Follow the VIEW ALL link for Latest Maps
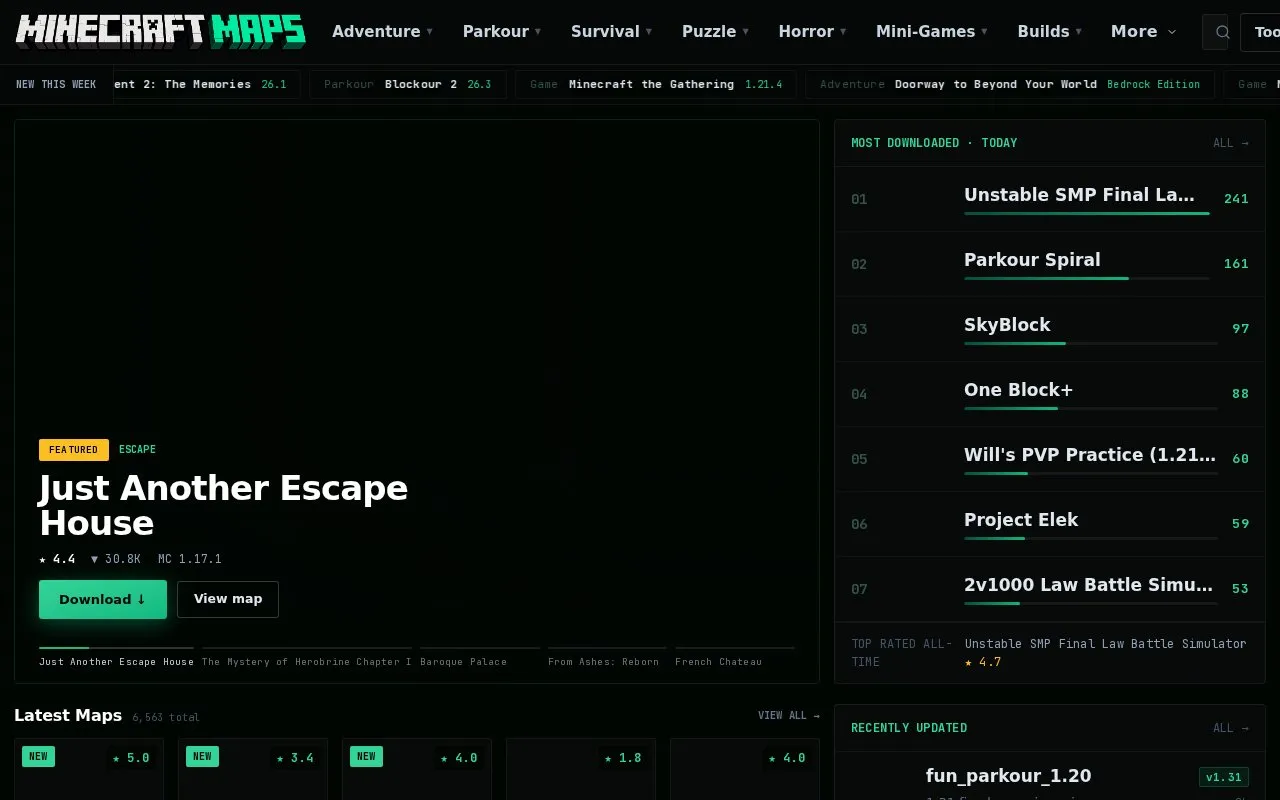 (x=789, y=716)
